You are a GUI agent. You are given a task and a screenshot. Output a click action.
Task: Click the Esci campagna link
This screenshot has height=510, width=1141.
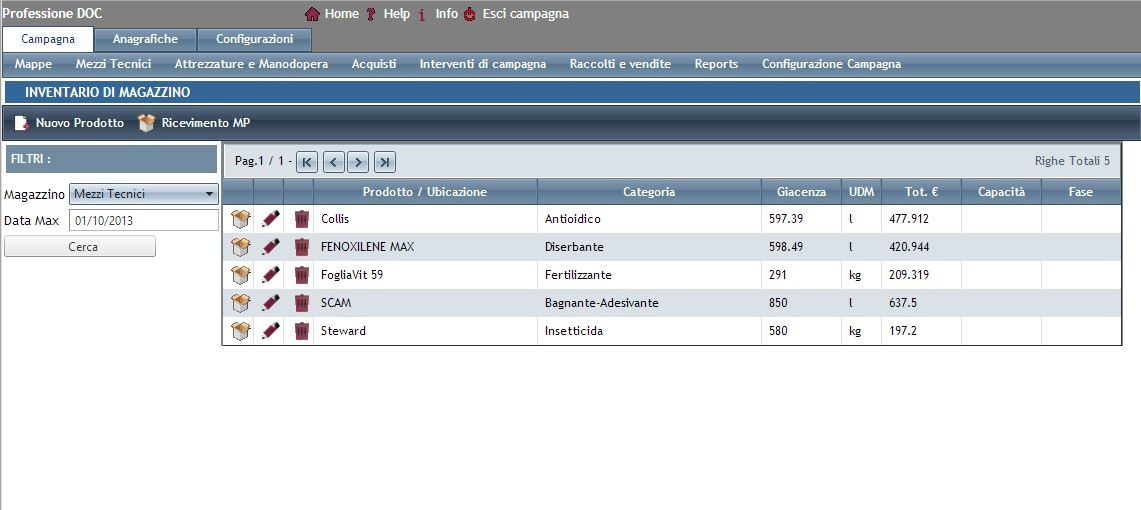[x=525, y=14]
